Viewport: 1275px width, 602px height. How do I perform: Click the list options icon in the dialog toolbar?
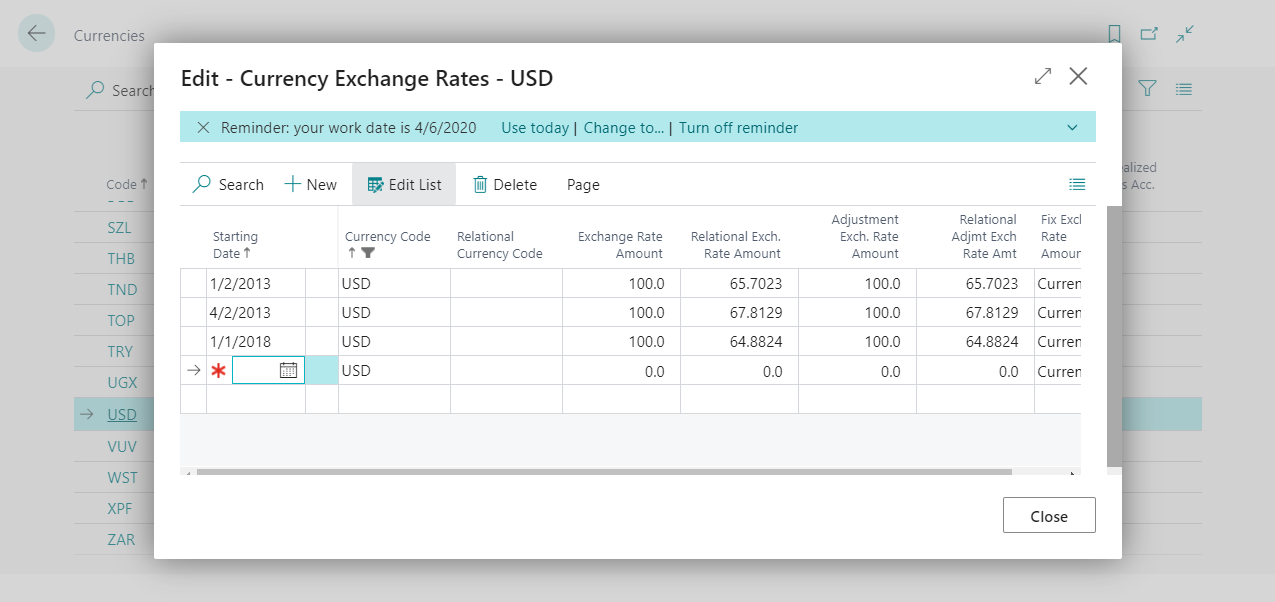[x=1077, y=184]
